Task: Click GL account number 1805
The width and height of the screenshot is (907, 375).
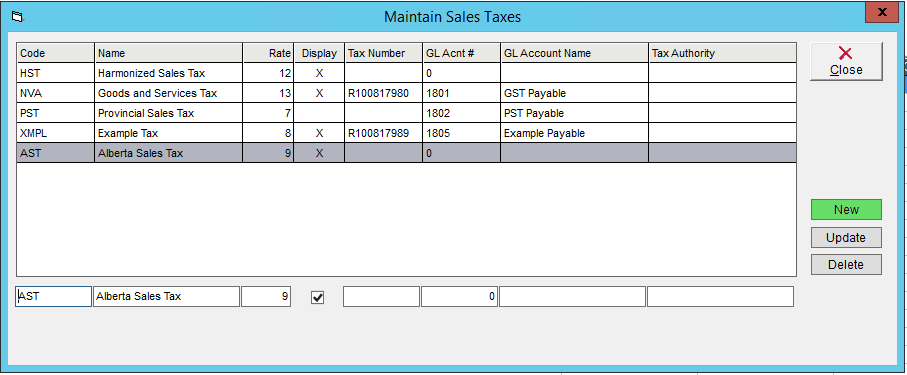Action: pyautogui.click(x=462, y=133)
